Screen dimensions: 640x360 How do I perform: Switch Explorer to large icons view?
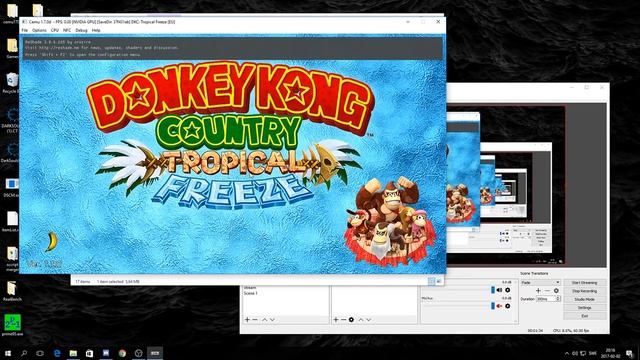[439, 281]
